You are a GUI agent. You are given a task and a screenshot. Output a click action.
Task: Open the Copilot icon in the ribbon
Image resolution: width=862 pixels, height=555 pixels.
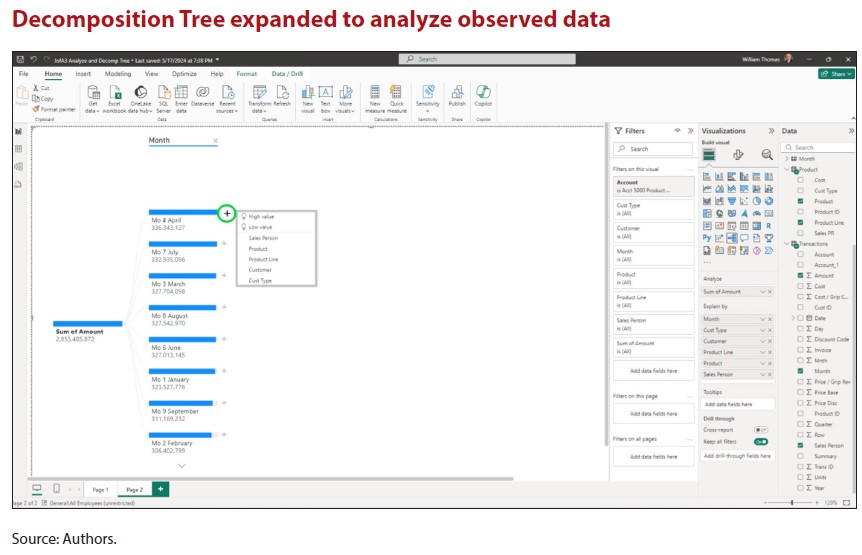pos(484,92)
